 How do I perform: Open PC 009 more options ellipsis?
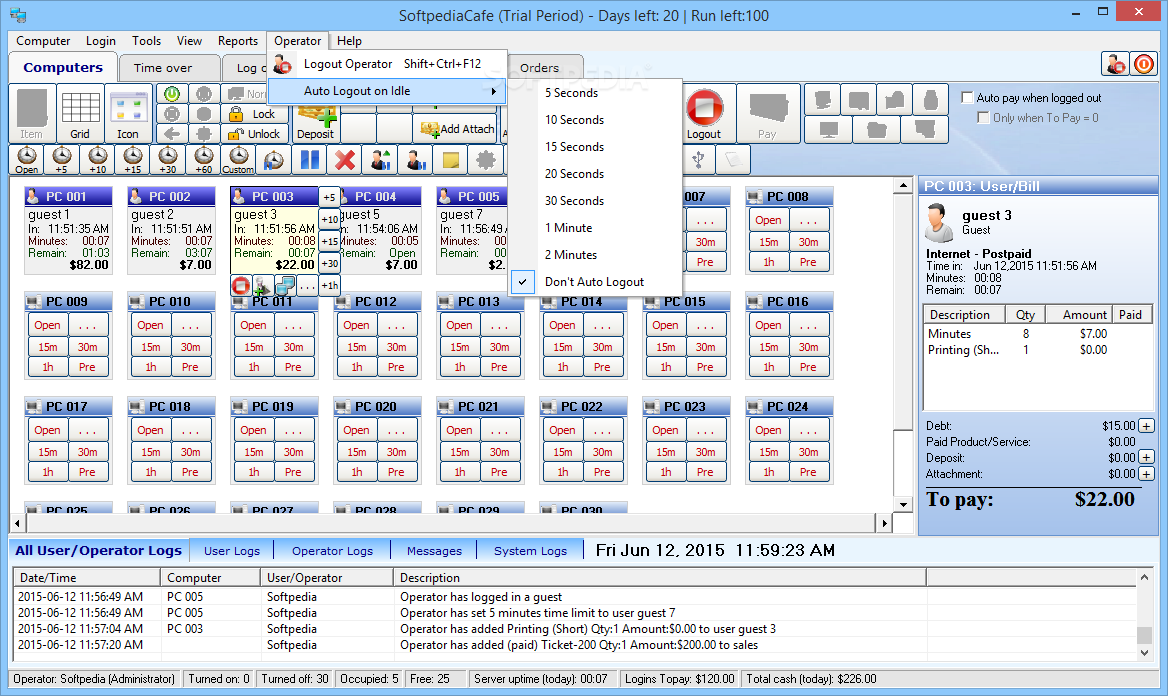click(87, 326)
